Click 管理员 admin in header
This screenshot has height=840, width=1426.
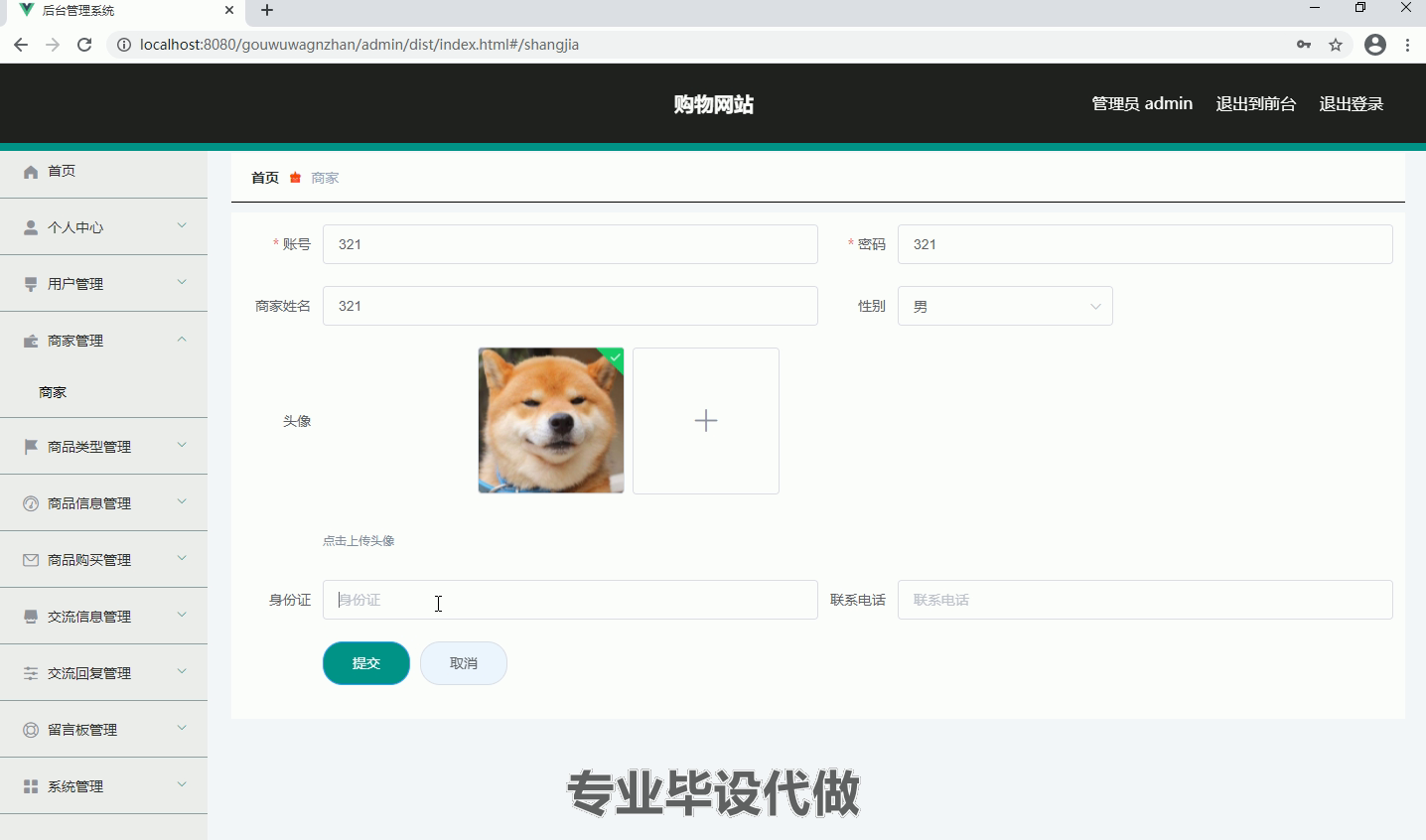(1142, 103)
